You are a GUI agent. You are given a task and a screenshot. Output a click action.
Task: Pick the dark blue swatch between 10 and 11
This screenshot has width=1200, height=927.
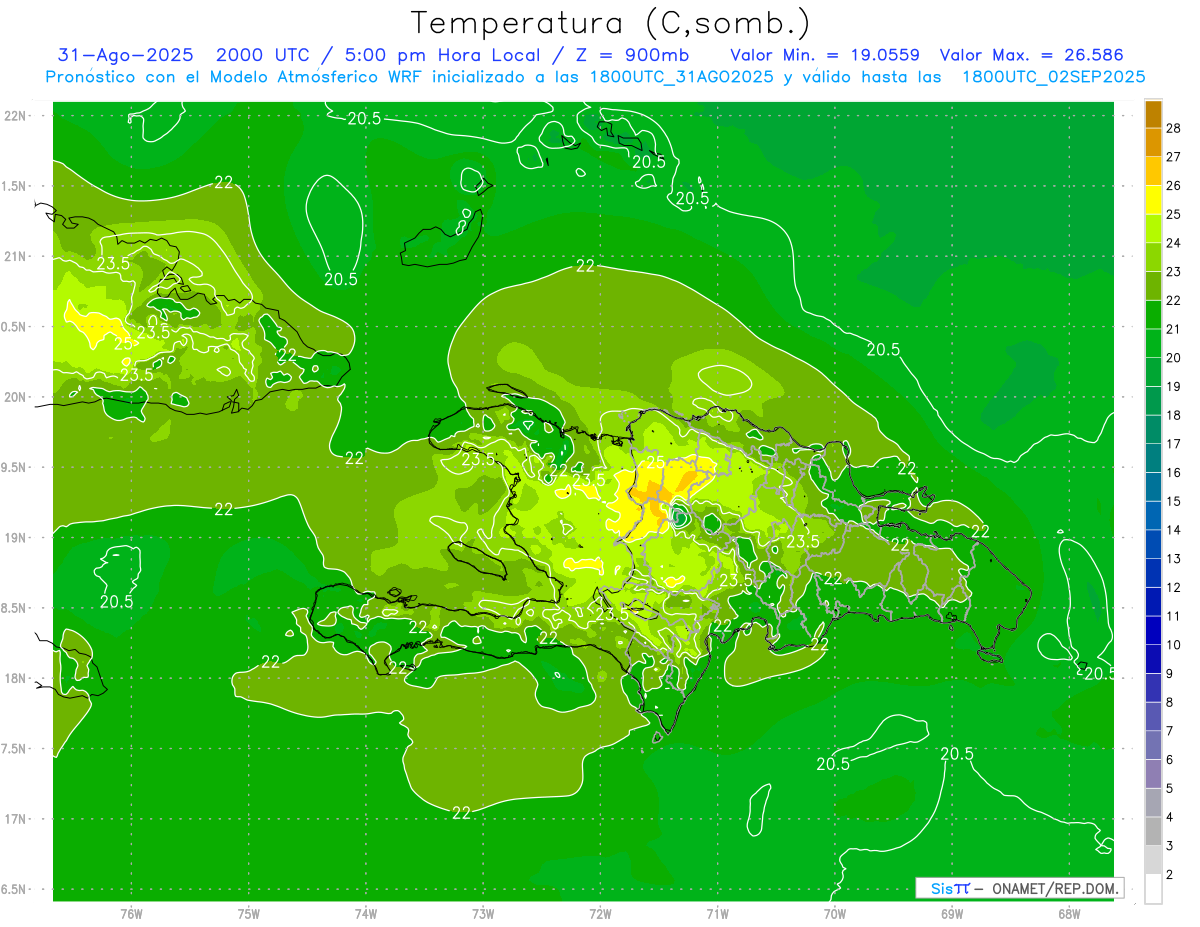coord(1153,630)
